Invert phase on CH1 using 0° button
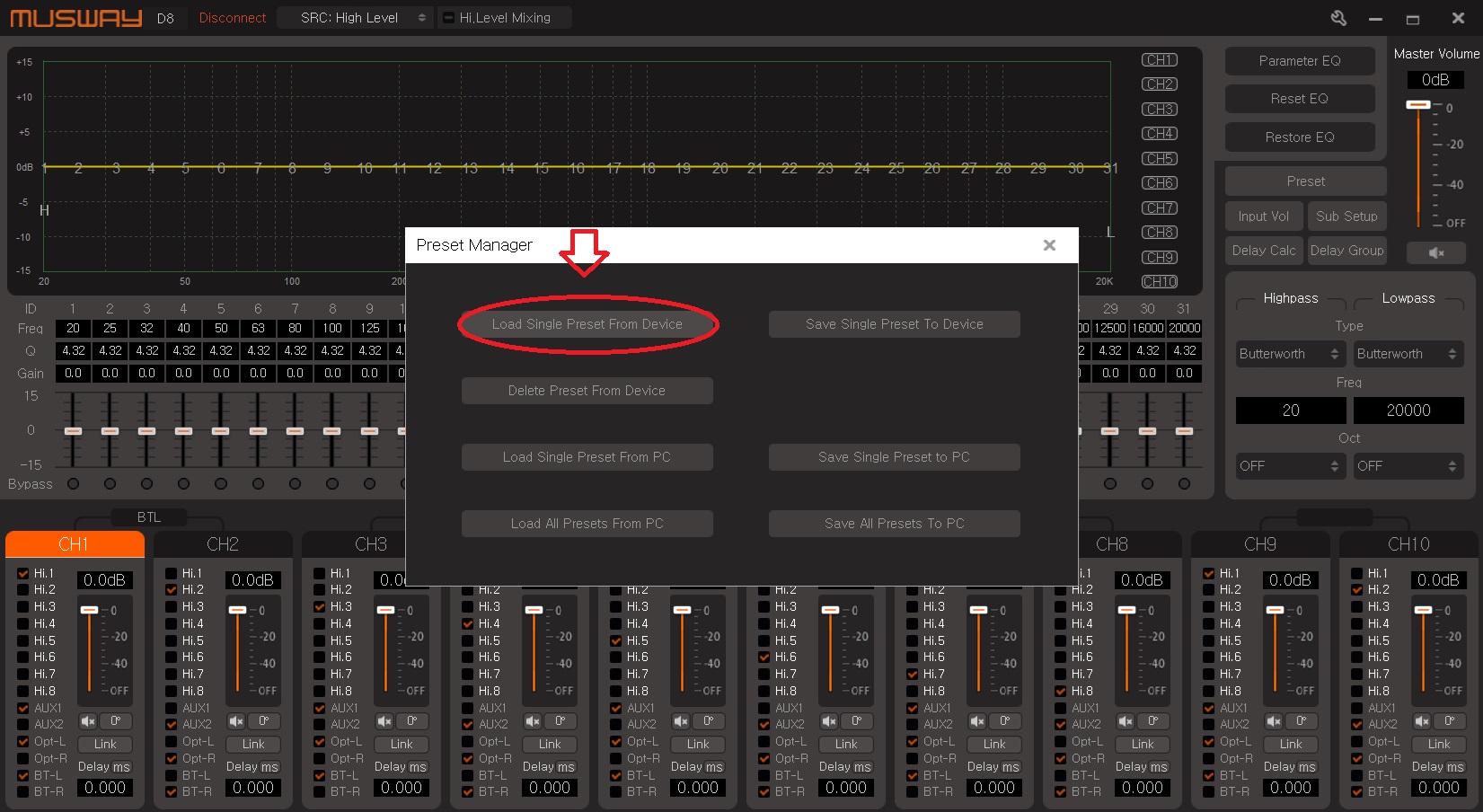The width and height of the screenshot is (1483, 812). click(x=116, y=721)
